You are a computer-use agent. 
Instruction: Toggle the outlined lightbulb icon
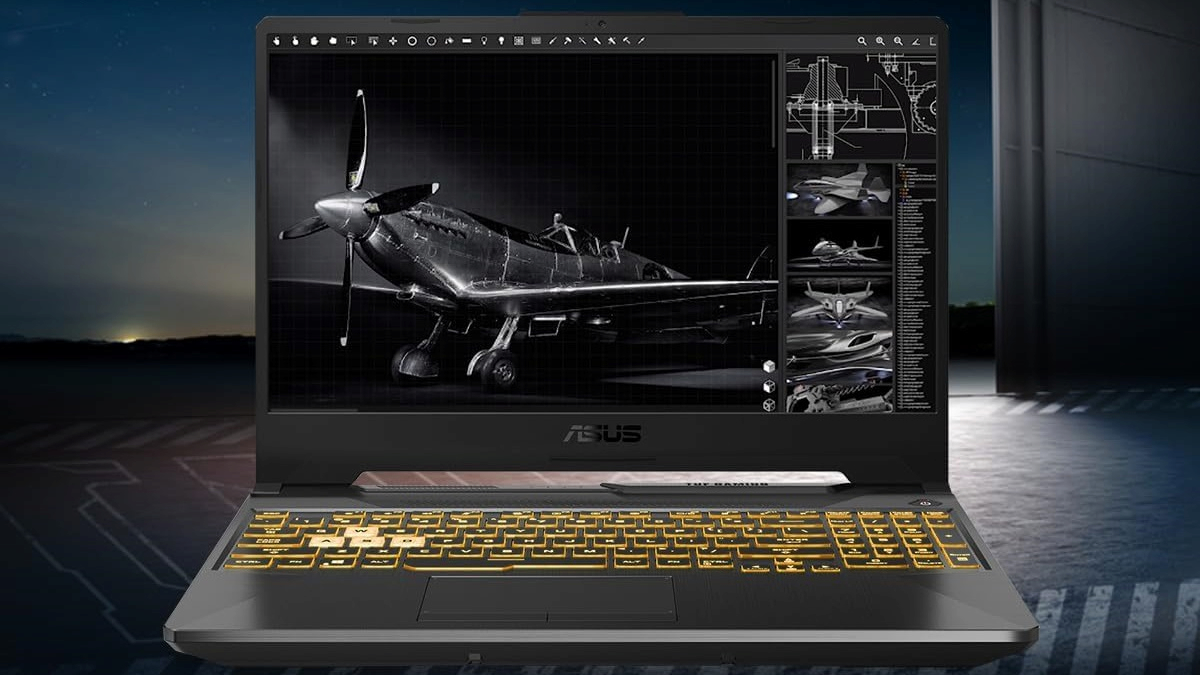click(485, 41)
